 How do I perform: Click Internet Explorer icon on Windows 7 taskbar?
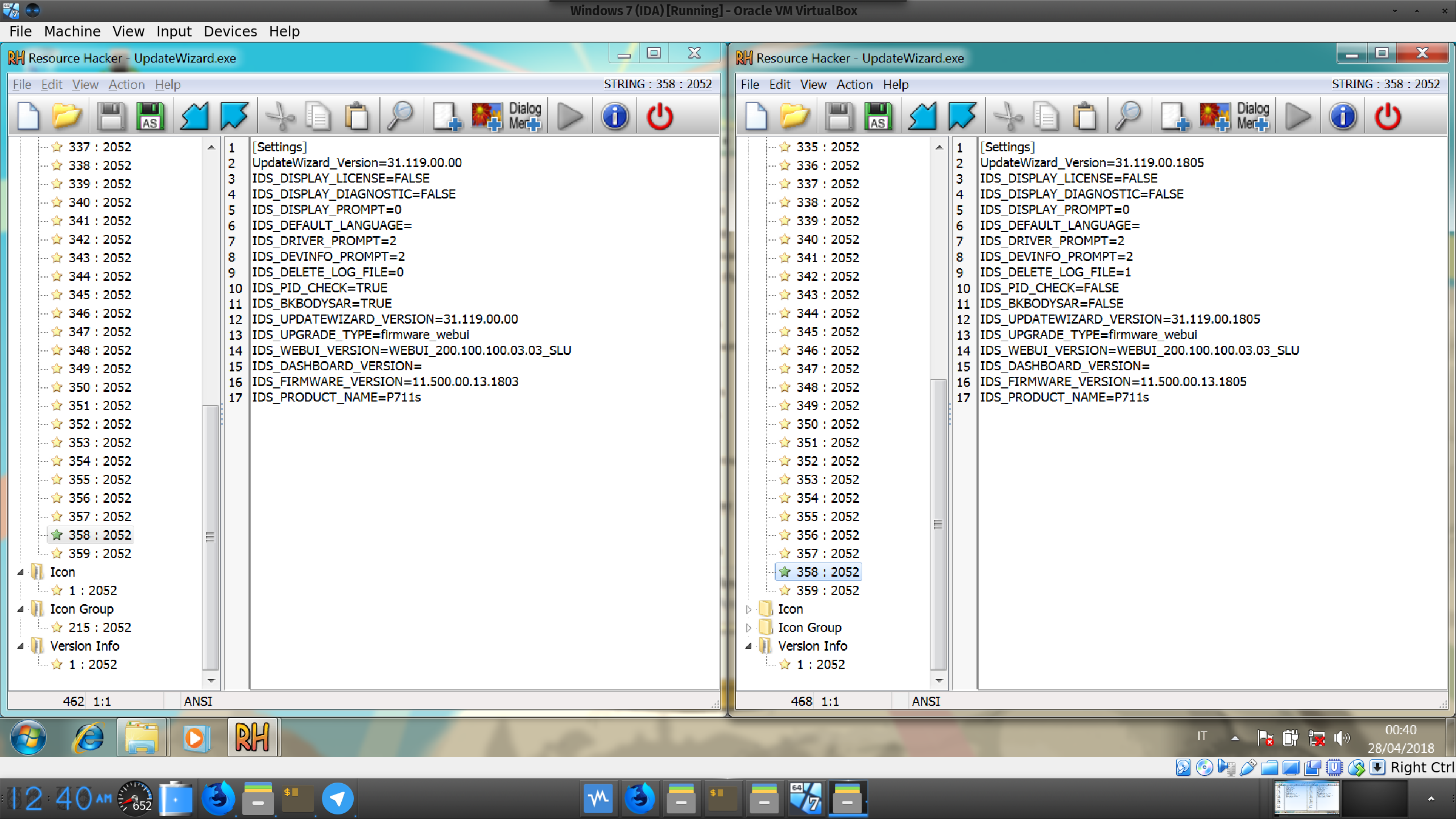pos(88,738)
